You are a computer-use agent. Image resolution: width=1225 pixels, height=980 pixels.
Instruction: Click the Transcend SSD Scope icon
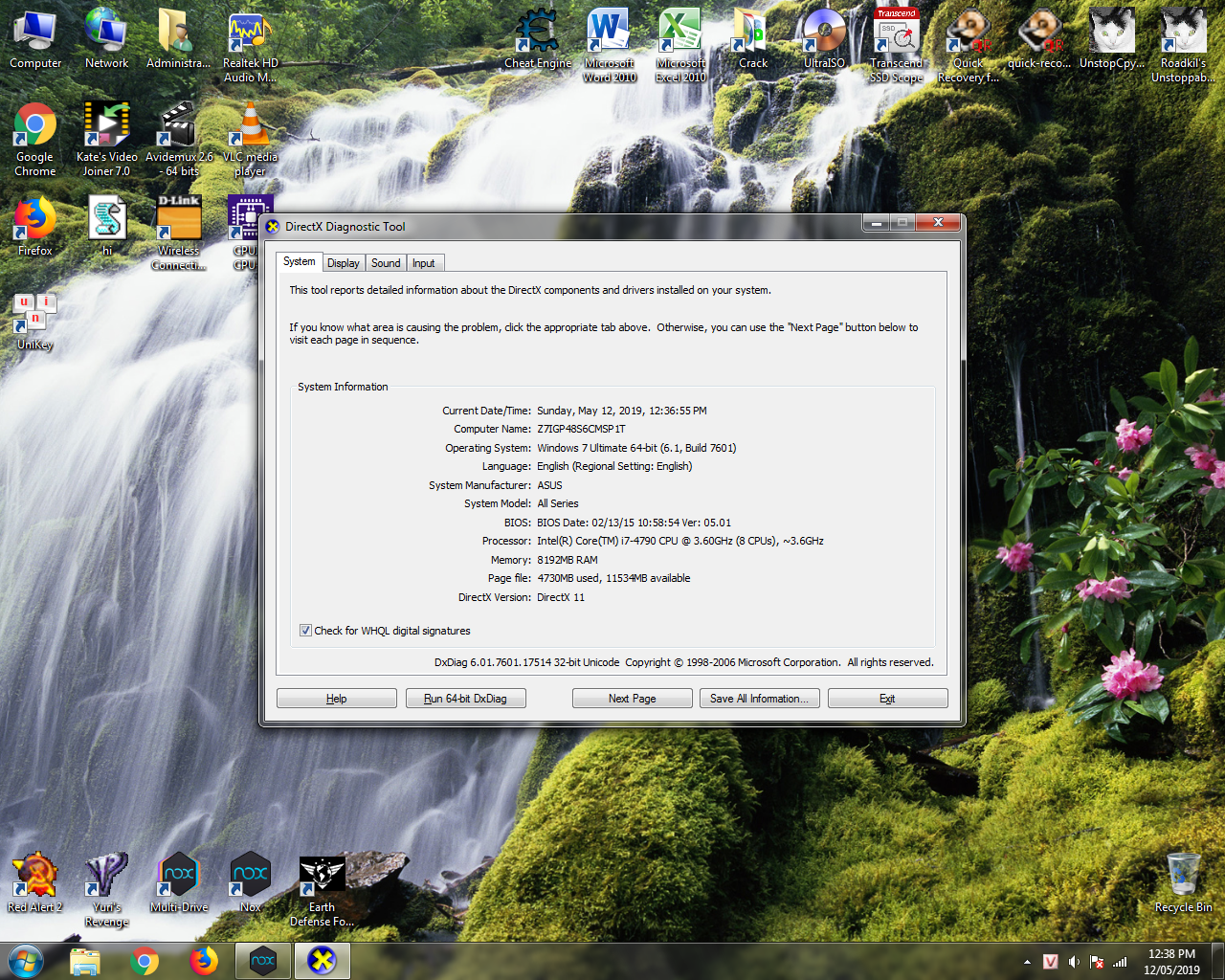pos(896,45)
